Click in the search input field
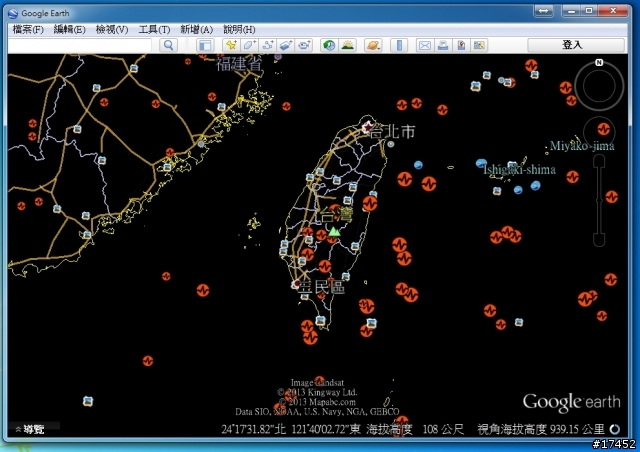 click(80, 45)
